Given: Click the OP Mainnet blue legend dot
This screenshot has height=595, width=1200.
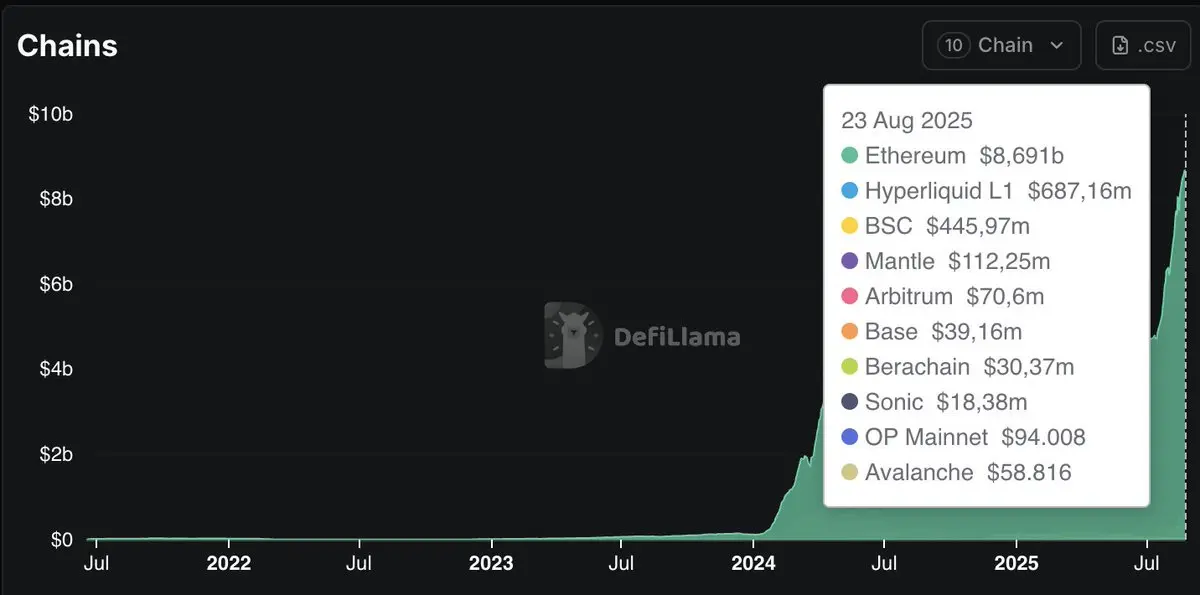Looking at the screenshot, I should tap(850, 437).
